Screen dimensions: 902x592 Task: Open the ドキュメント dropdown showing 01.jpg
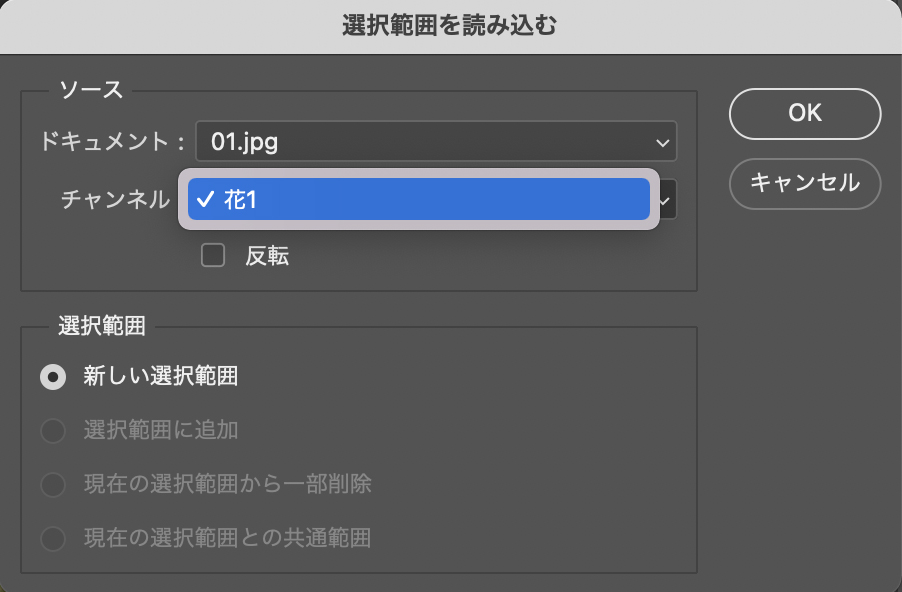[436, 141]
